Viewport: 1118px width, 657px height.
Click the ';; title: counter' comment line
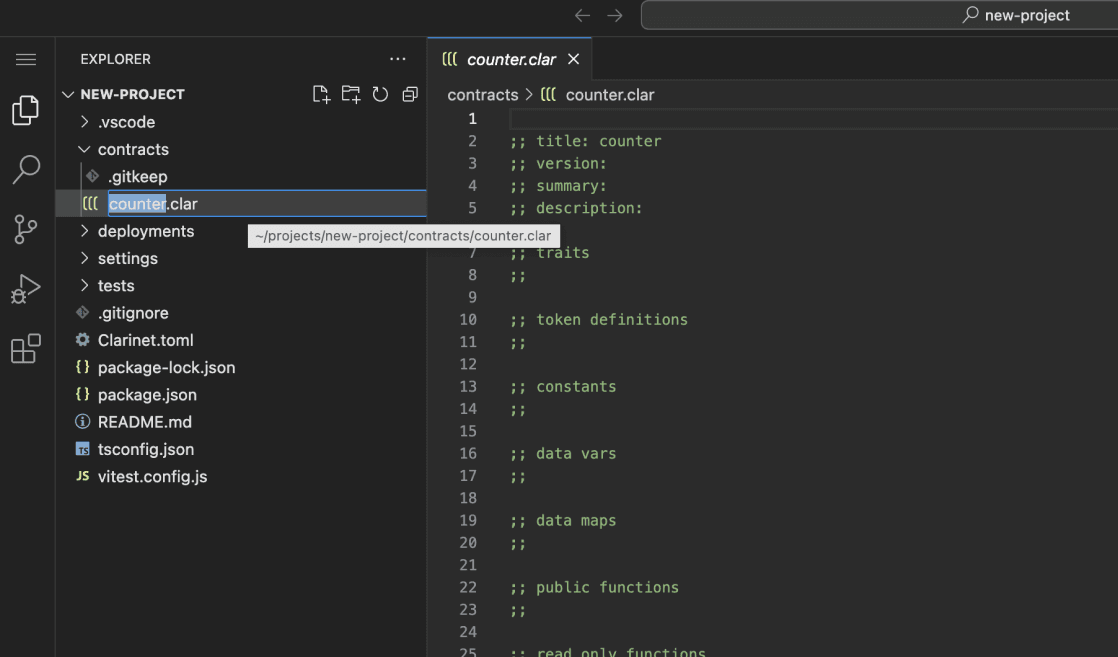click(x=585, y=141)
